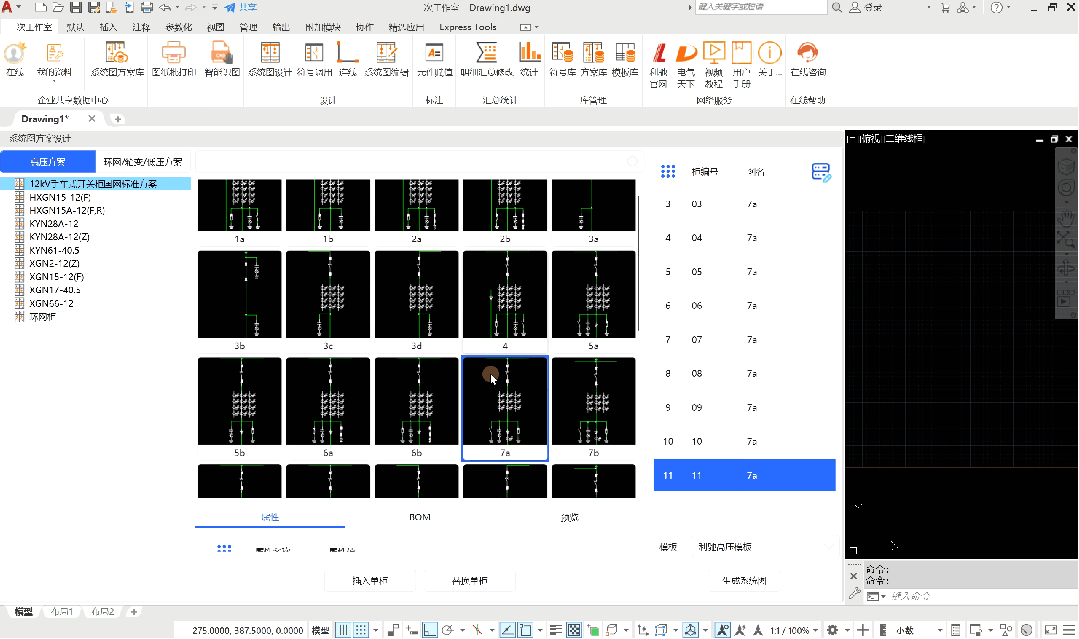Click the search magnifier icon in title bar
Viewport: 1079px width, 639px height.
[837, 8]
